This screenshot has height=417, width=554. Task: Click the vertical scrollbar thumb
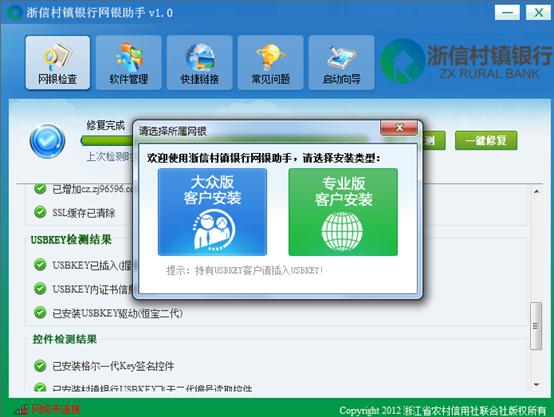point(536,326)
